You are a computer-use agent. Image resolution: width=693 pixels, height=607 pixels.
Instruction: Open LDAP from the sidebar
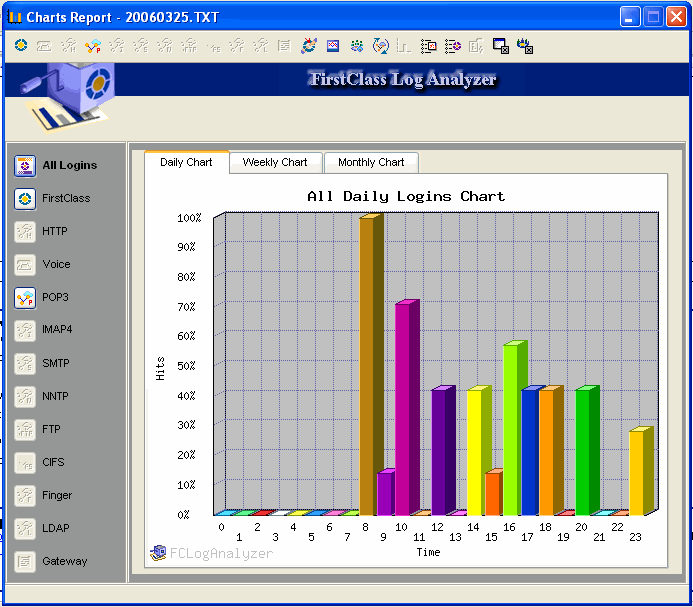click(x=25, y=528)
